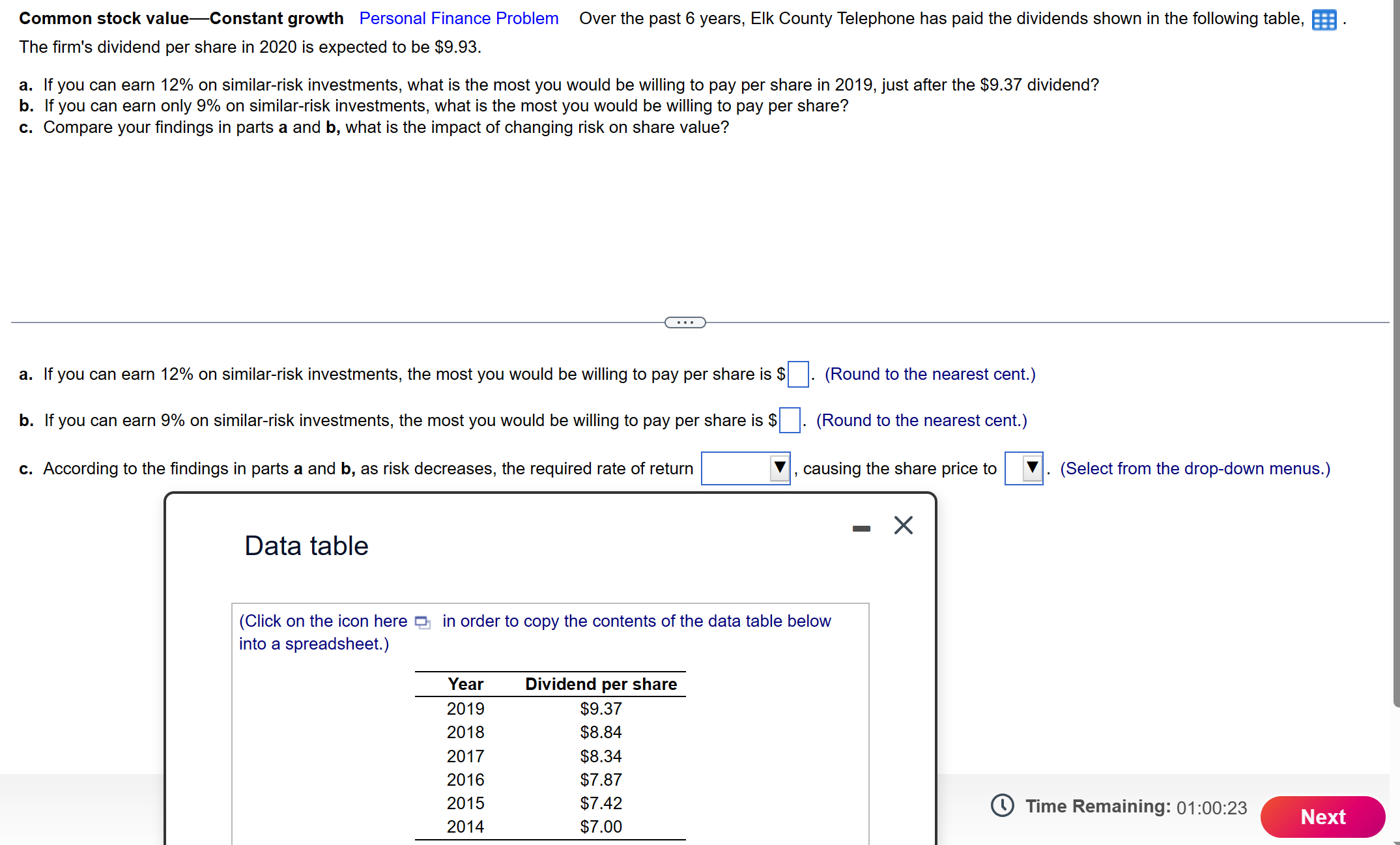Click the 2019 dividend value $9.37
This screenshot has height=845, width=1400.
[x=601, y=709]
